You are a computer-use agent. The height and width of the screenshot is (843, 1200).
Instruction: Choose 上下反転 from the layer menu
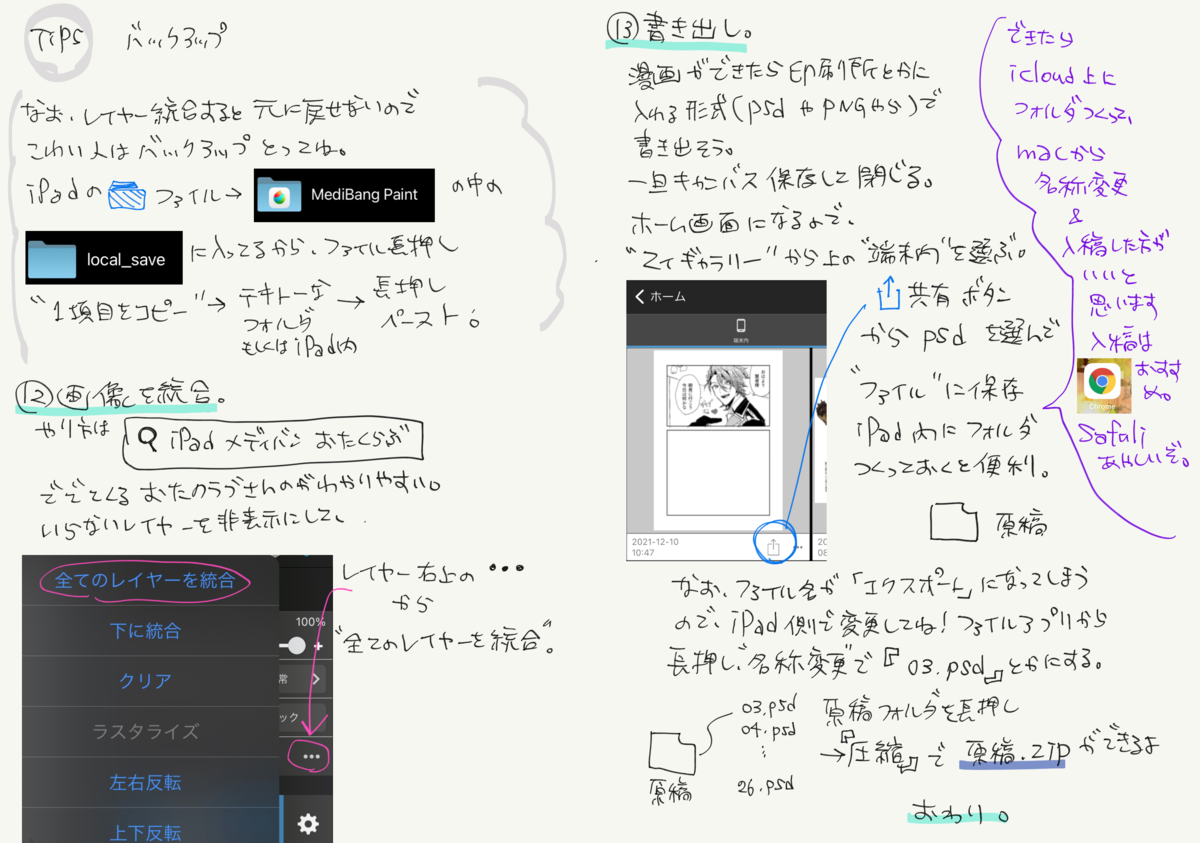pos(146,830)
